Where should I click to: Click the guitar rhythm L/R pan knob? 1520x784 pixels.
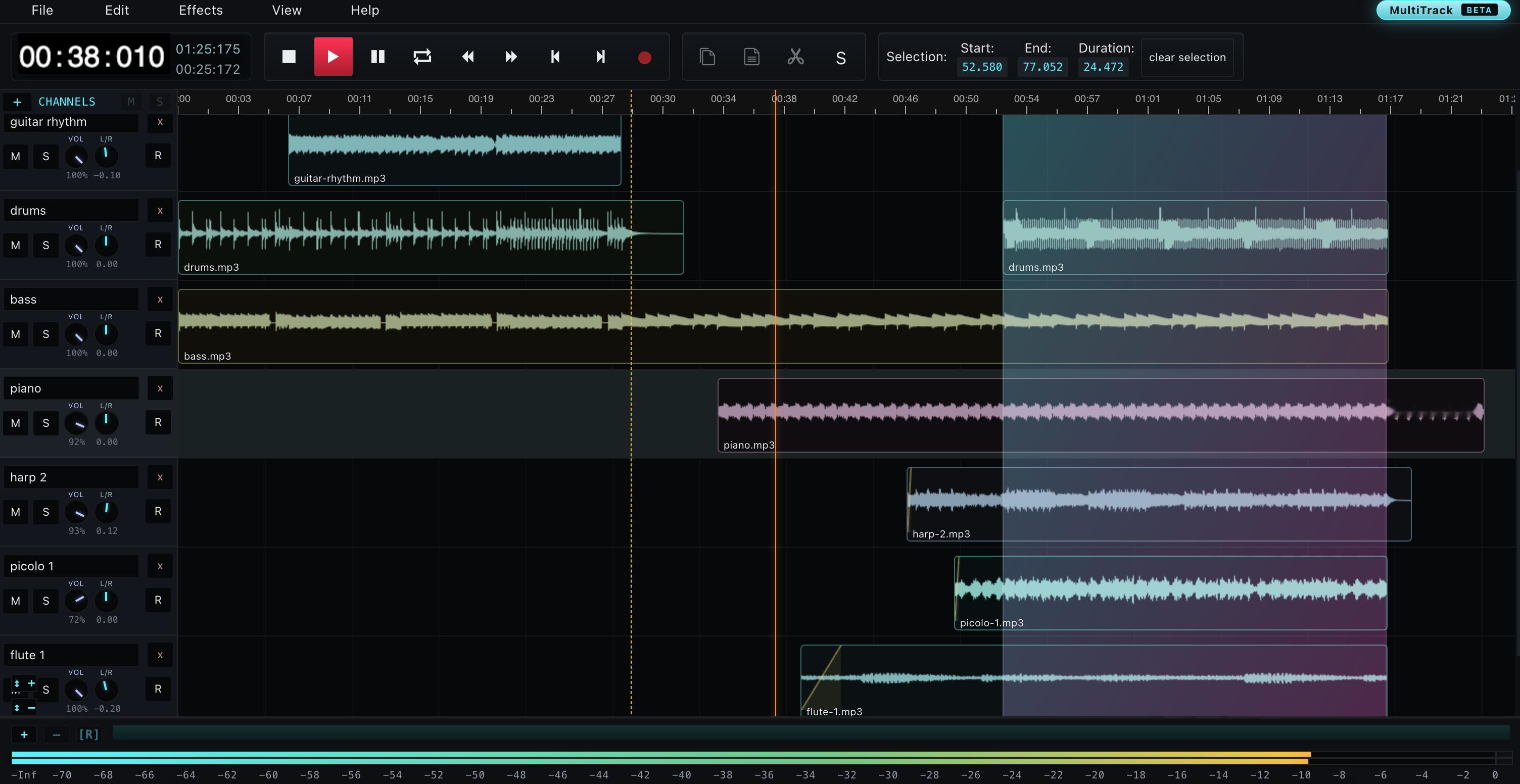click(x=106, y=156)
